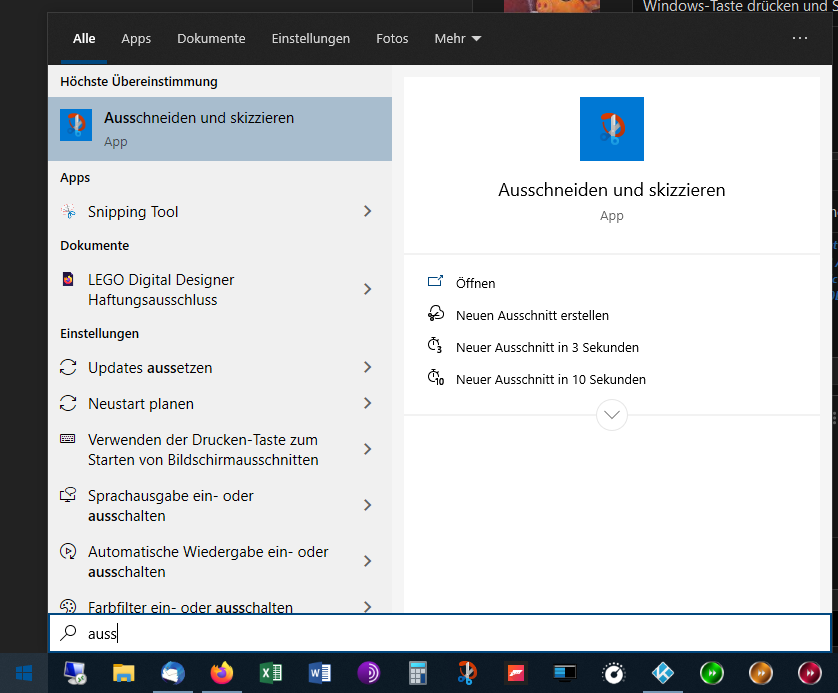838x693 pixels.
Task: Switch to the Fotos tab
Action: point(392,38)
